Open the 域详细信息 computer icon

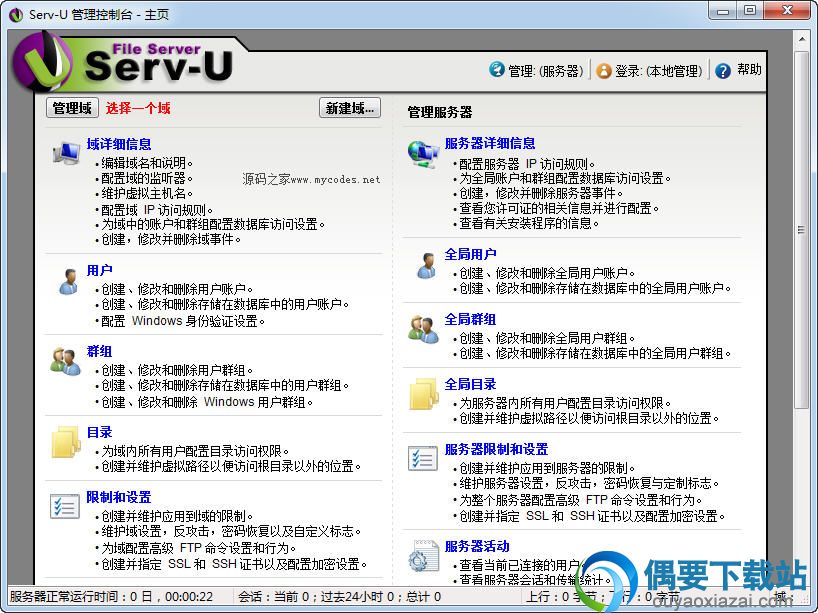[66, 153]
